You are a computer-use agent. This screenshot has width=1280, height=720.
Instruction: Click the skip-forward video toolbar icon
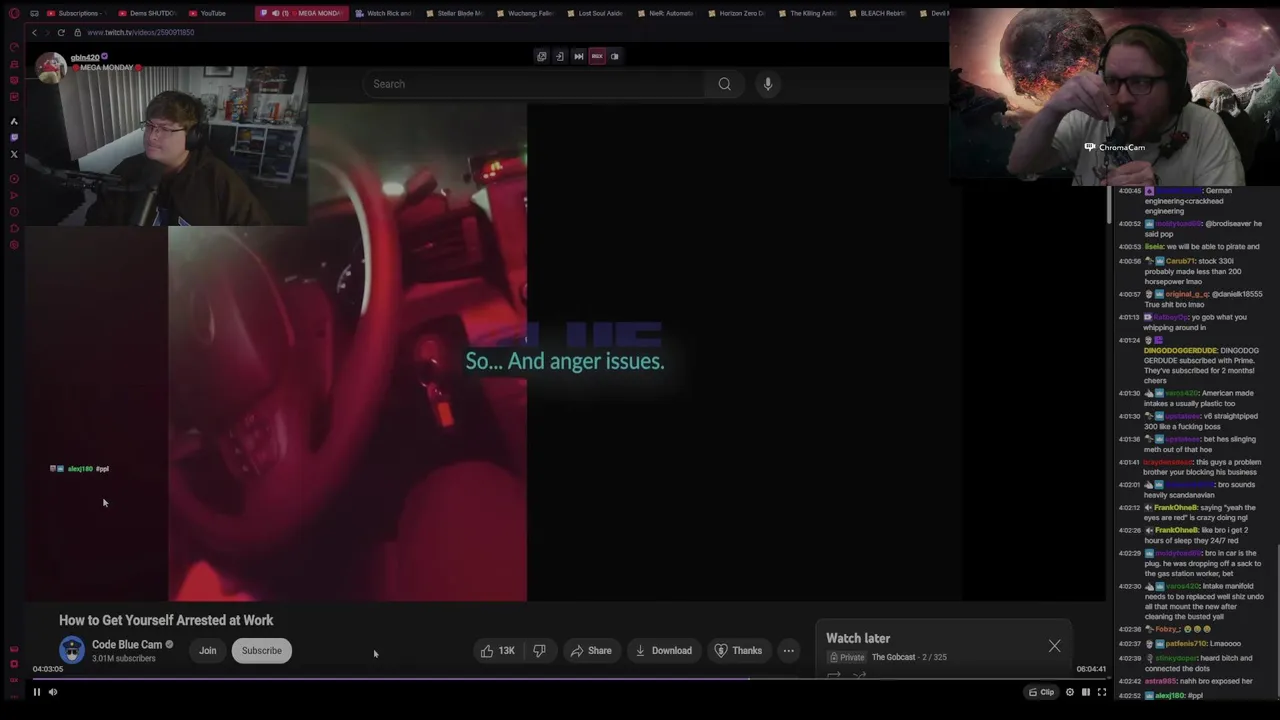click(x=578, y=56)
